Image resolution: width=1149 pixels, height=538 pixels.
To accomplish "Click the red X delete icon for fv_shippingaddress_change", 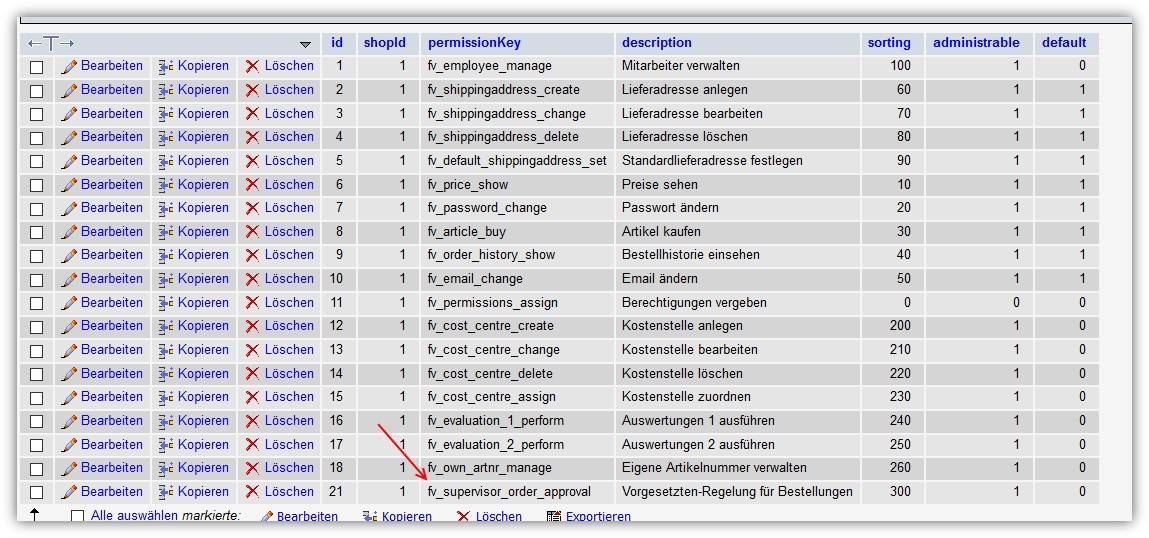I will pyautogui.click(x=252, y=114).
